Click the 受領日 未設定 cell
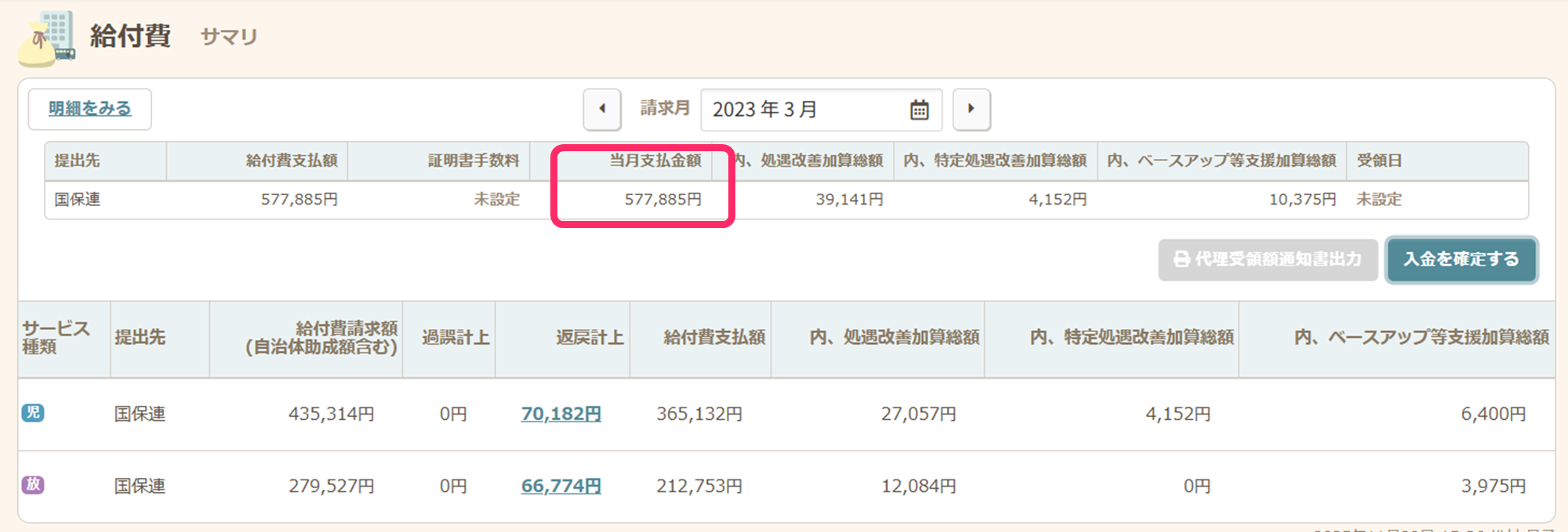The width and height of the screenshot is (1568, 532). (x=1379, y=200)
